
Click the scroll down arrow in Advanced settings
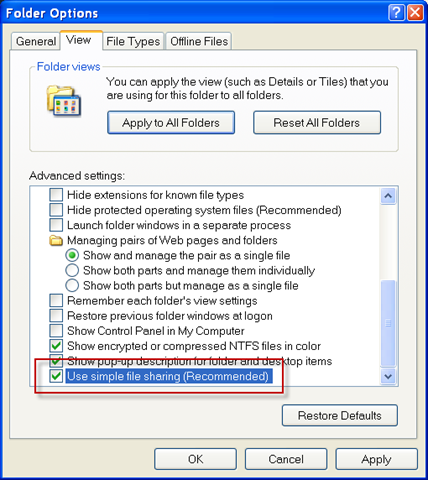coord(388,376)
